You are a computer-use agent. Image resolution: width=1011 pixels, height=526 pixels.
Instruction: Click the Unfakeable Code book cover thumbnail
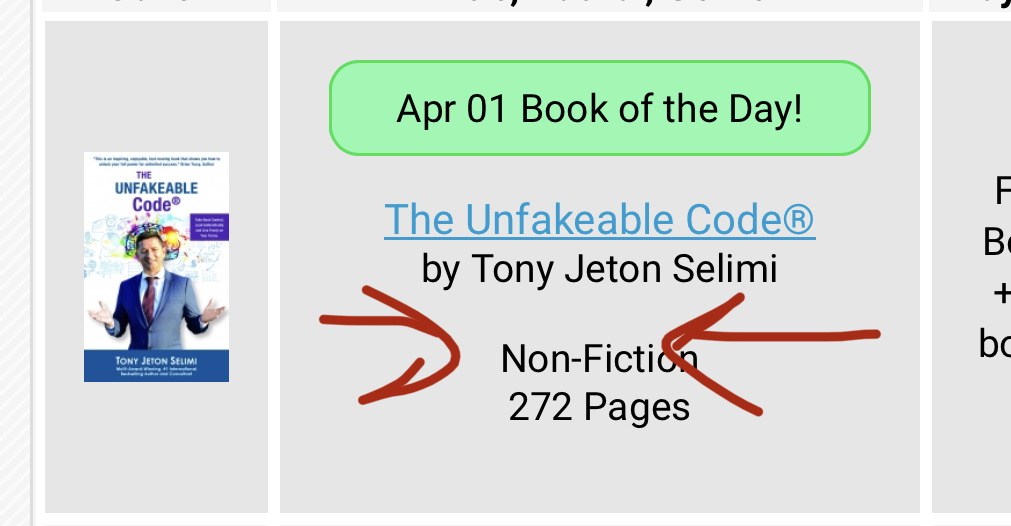[157, 267]
